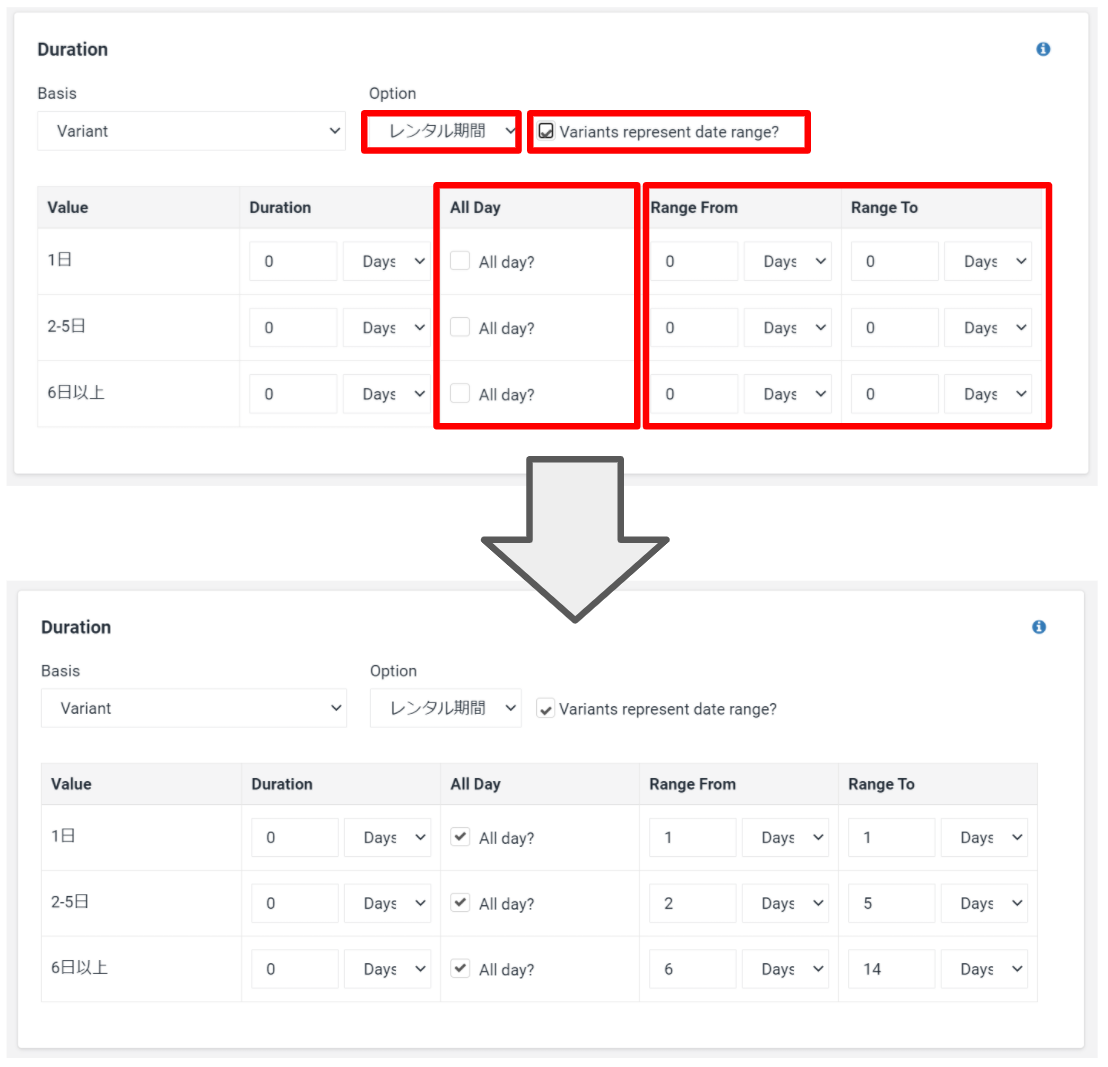Screen dimensions: 1108x1067
Task: Click the Range From field showing 1
Action: pos(692,838)
